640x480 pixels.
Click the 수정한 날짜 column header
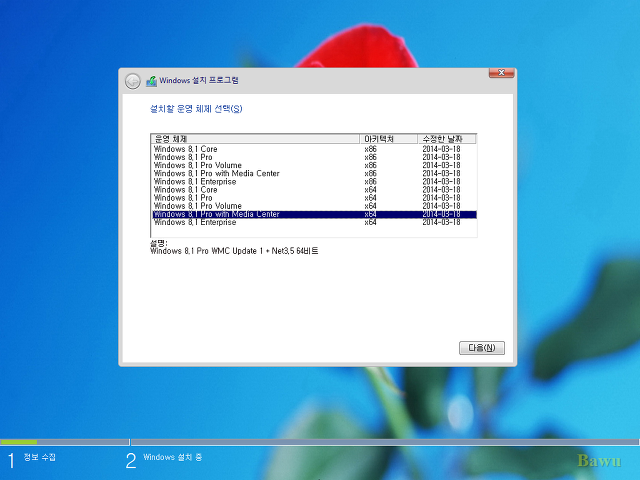coord(447,139)
